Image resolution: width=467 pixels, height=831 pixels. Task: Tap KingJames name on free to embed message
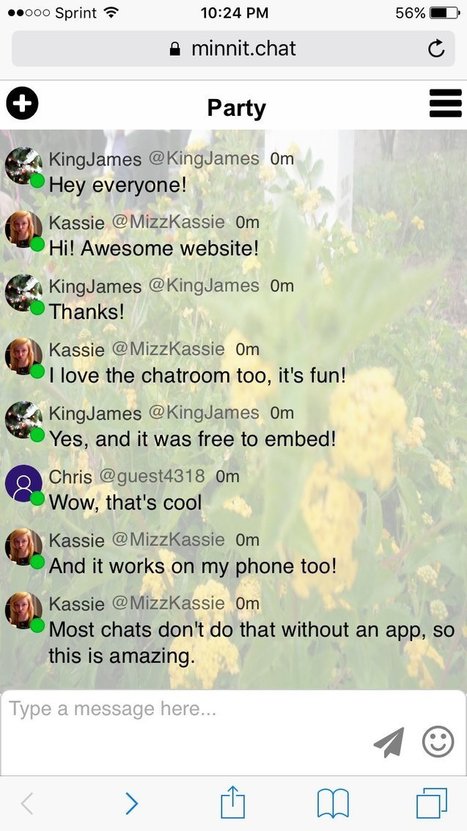(95, 413)
